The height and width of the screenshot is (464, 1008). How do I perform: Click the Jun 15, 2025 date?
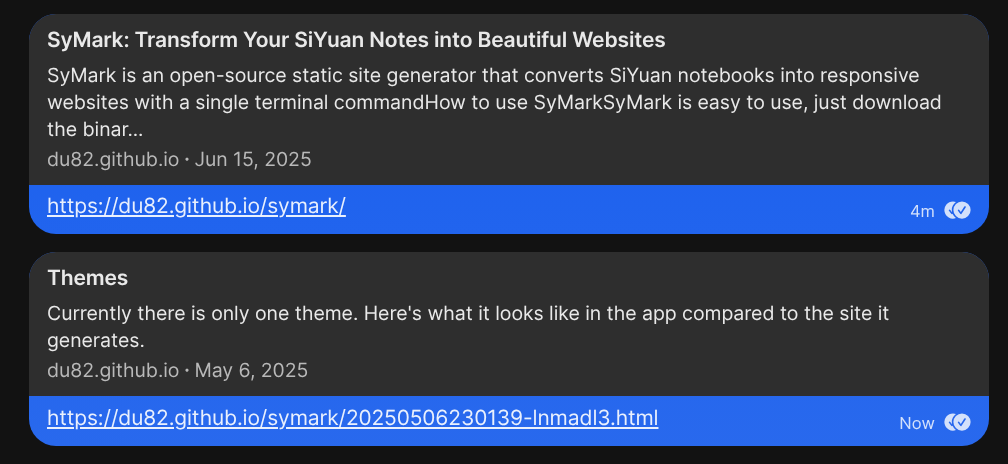point(253,159)
